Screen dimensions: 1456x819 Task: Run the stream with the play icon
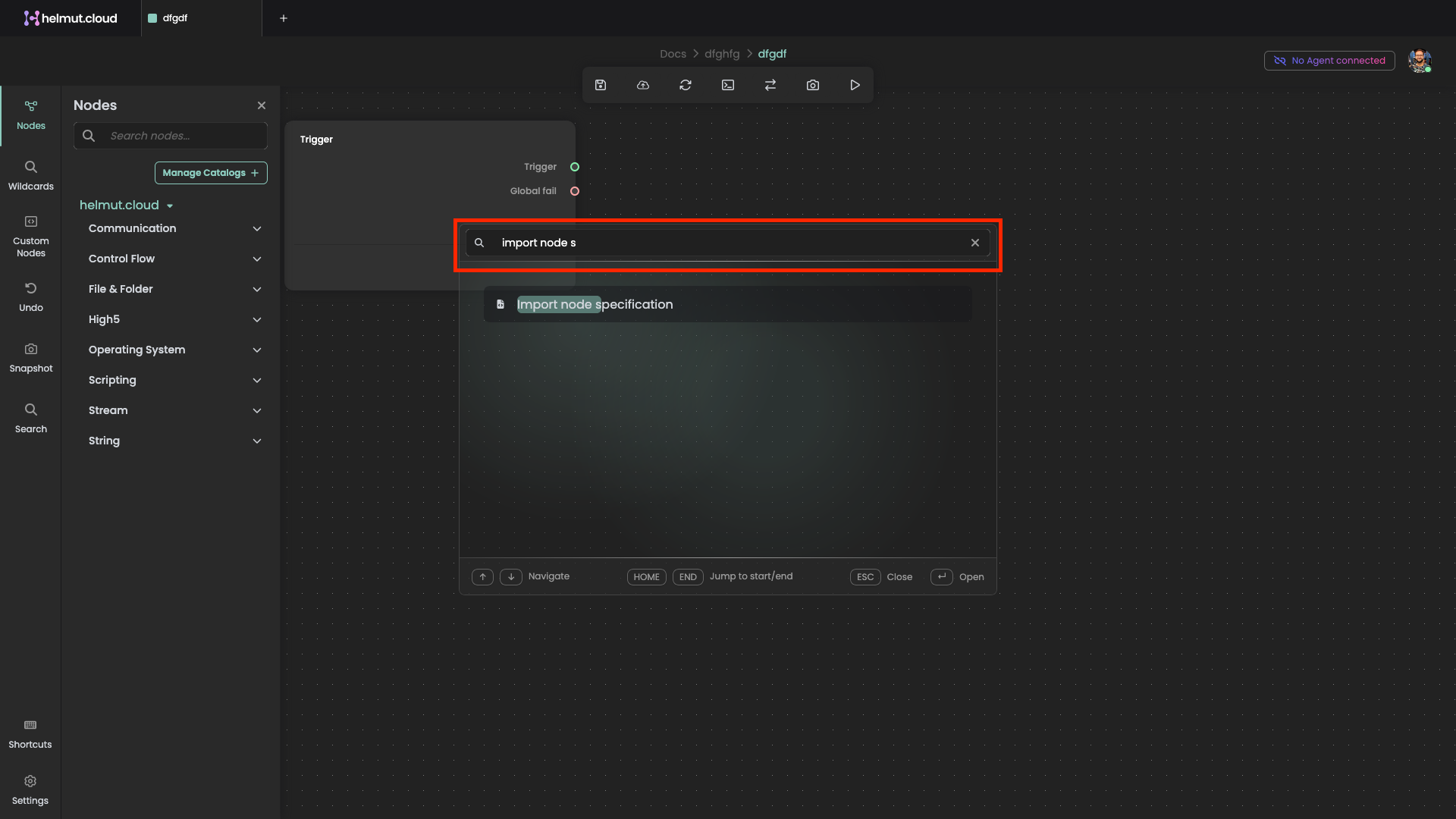tap(855, 85)
